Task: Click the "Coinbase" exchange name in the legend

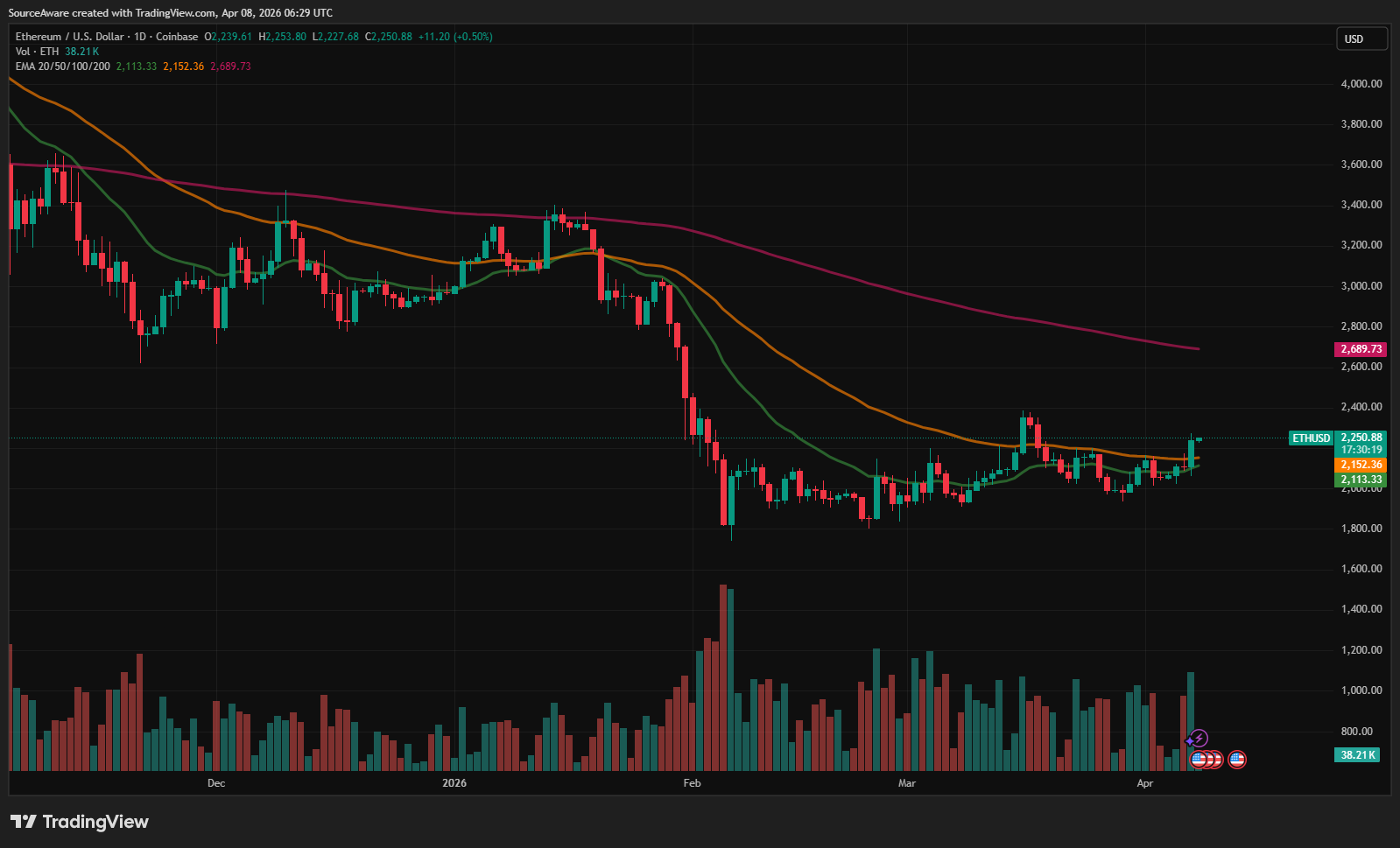Action: pyautogui.click(x=177, y=37)
